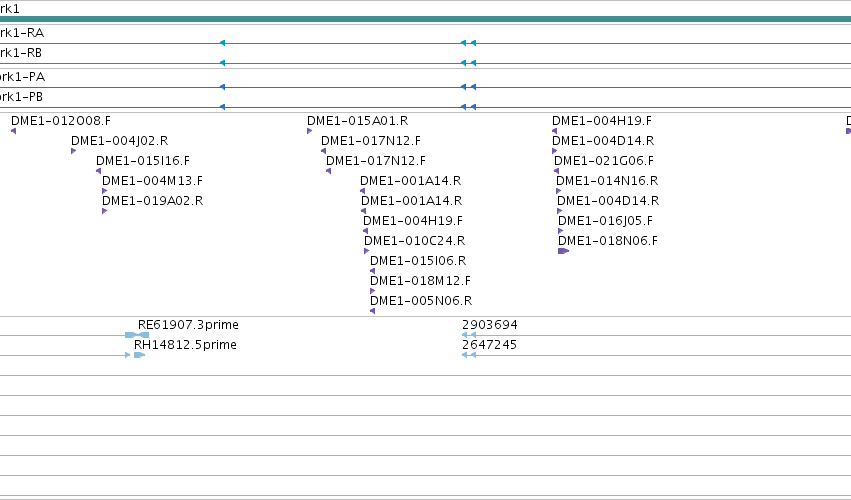Open the rk1-PB protein feature label
The width and height of the screenshot is (851, 500).
coord(21,97)
